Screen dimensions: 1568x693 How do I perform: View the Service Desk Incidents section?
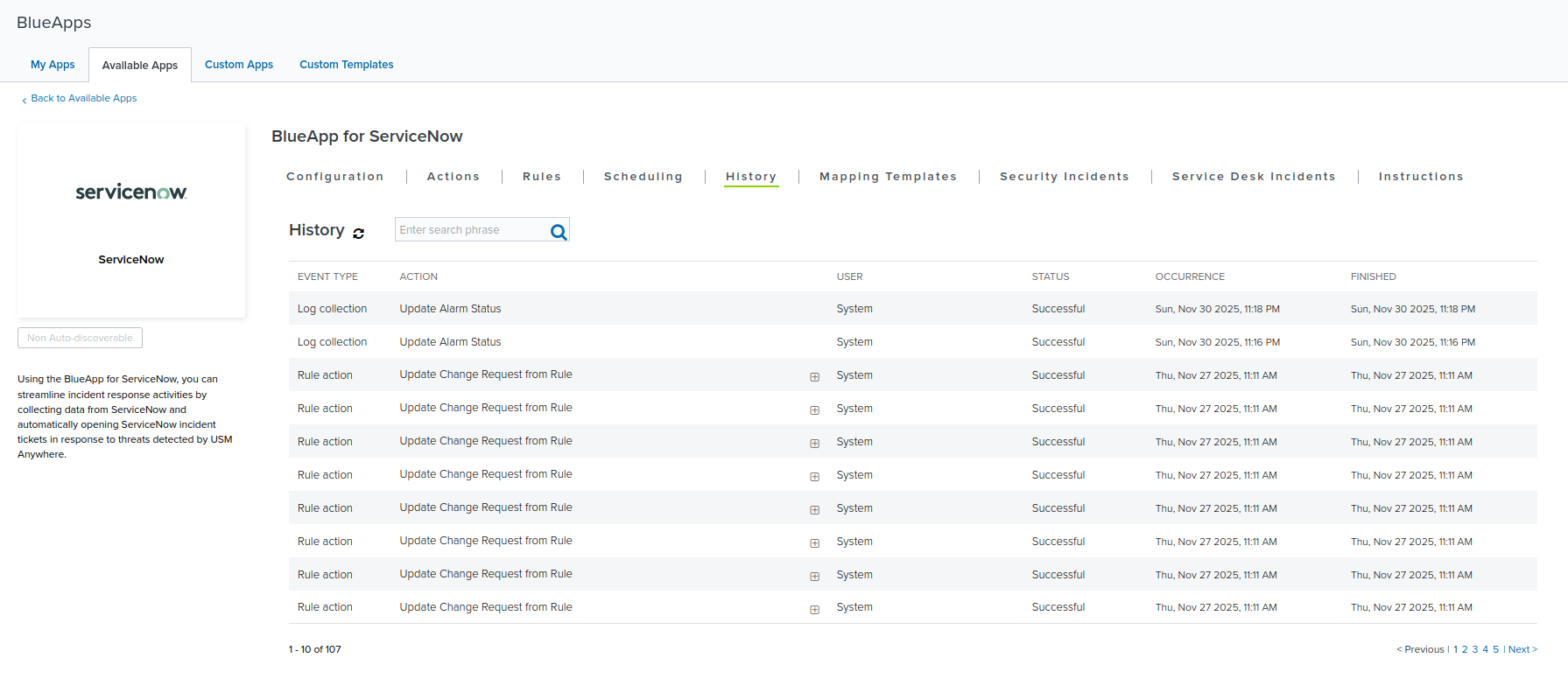pyautogui.click(x=1254, y=177)
